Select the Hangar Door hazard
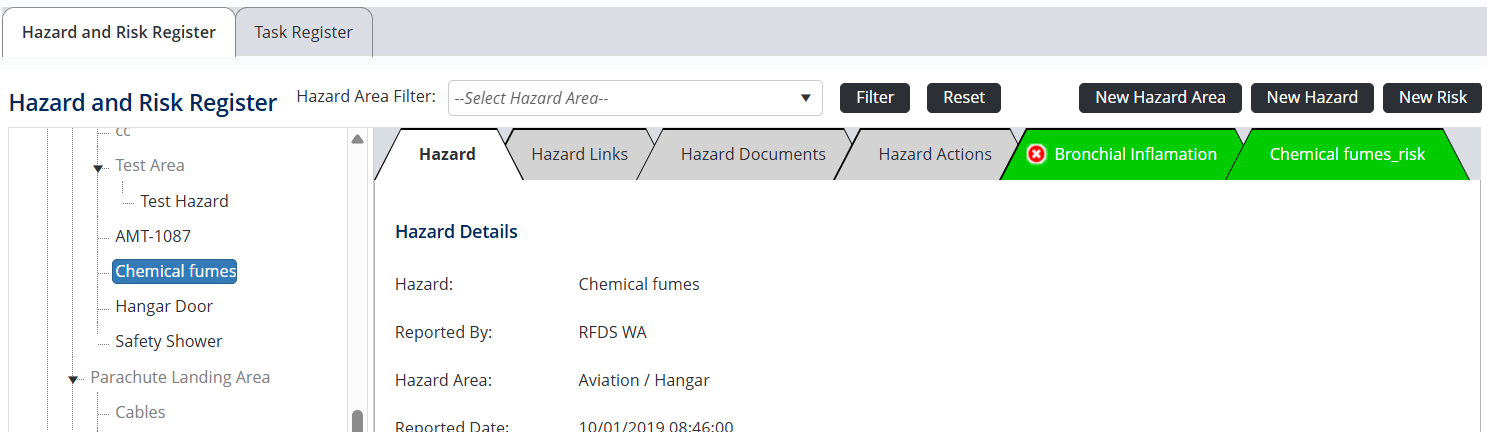1487x432 pixels. 164,306
